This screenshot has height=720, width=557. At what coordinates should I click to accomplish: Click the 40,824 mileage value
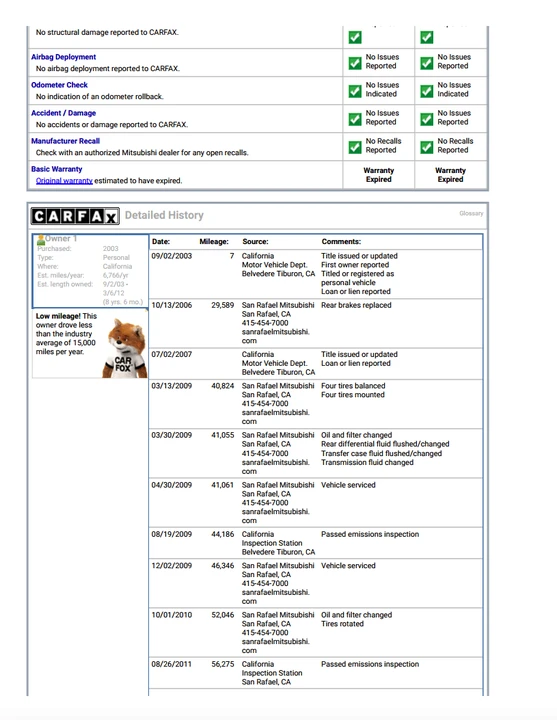coord(223,386)
